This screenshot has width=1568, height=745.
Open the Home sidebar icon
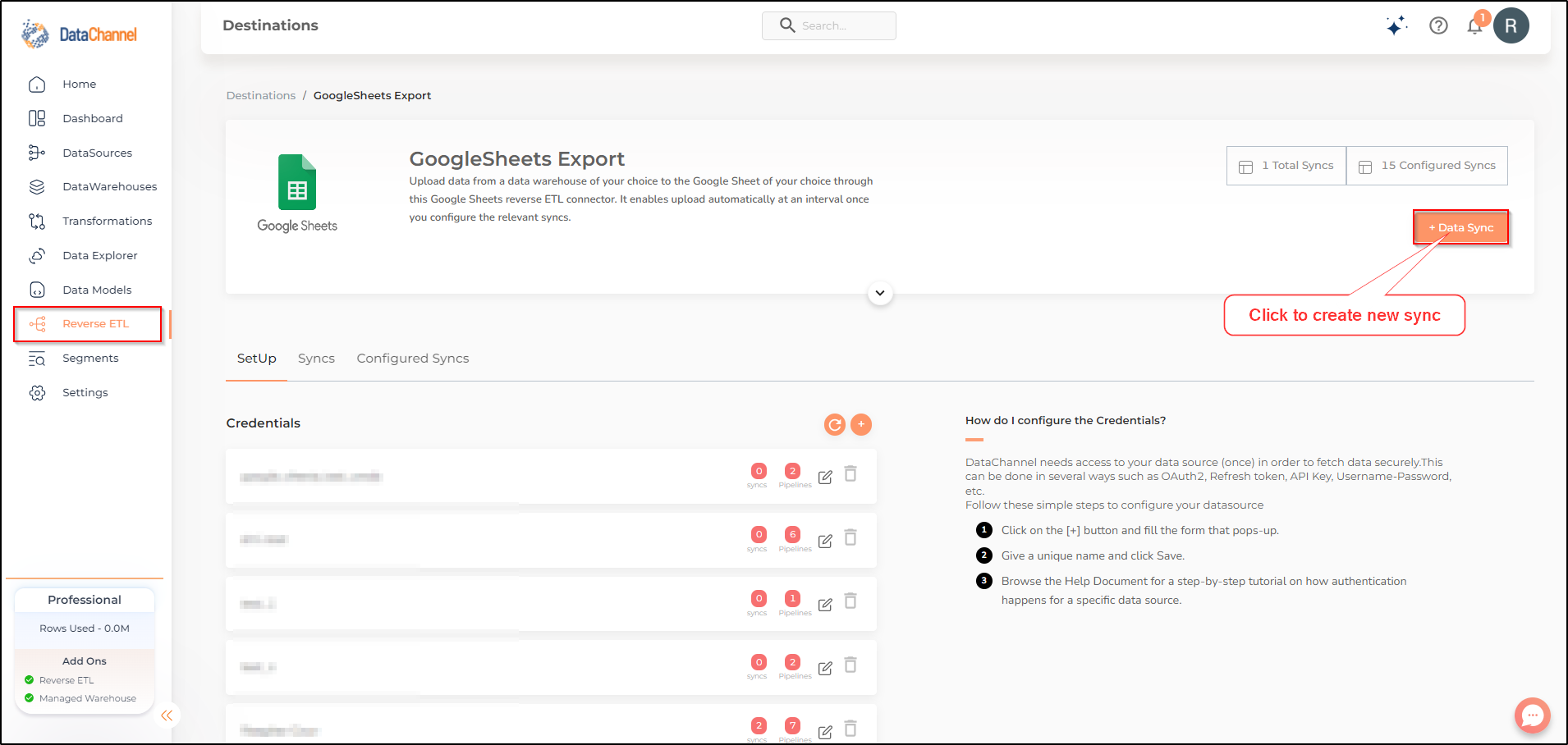[37, 85]
